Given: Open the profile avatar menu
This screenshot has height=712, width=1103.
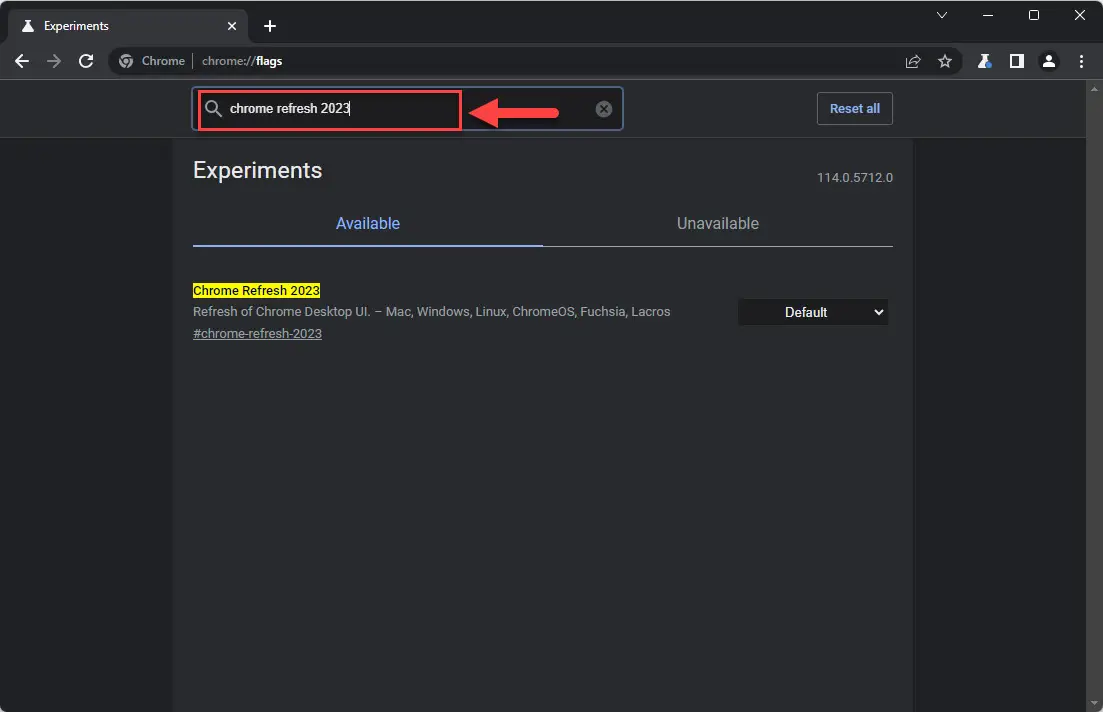Looking at the screenshot, I should (1048, 61).
